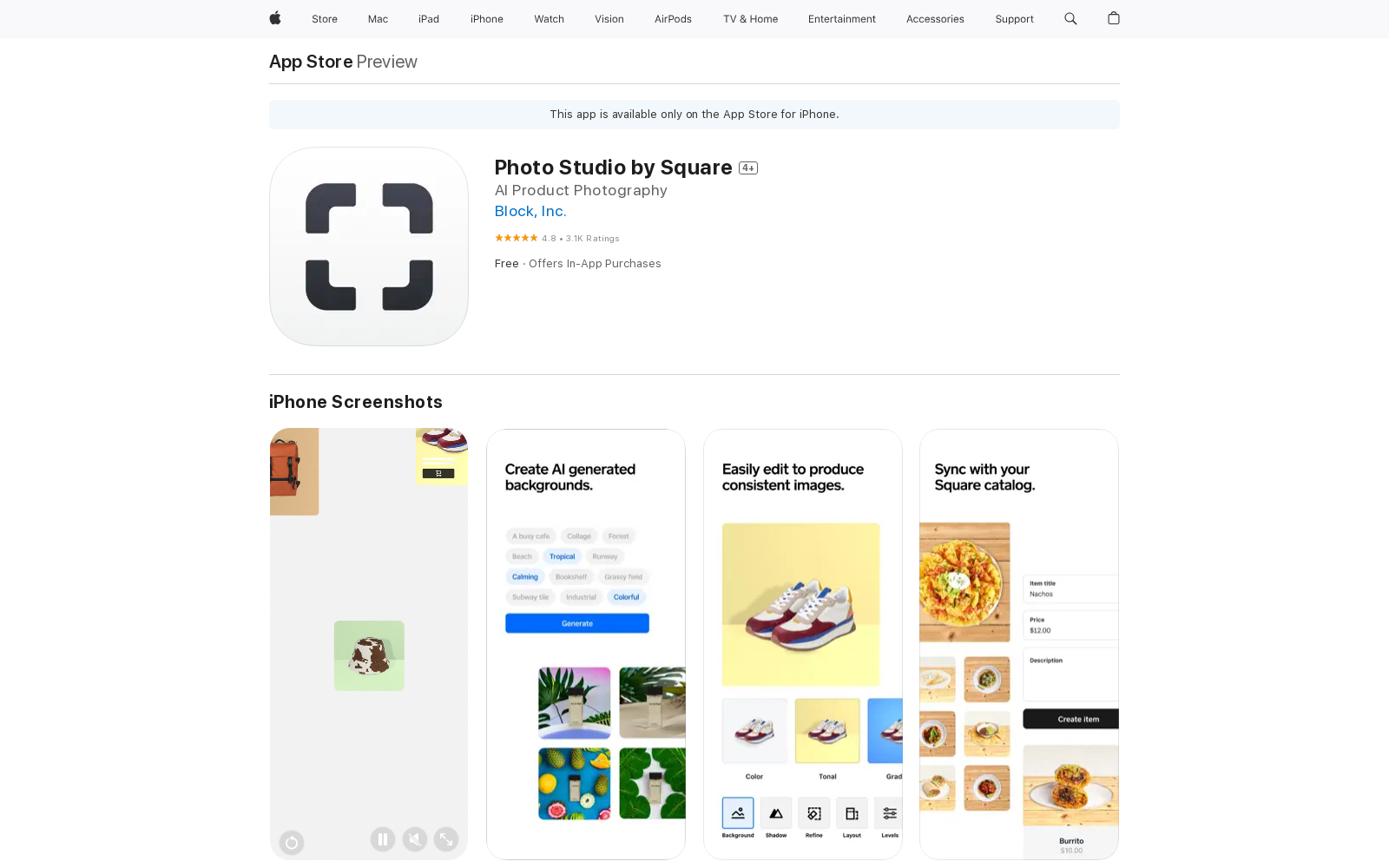1389x868 pixels.
Task: Open the TV & Home menu item
Action: click(x=751, y=19)
